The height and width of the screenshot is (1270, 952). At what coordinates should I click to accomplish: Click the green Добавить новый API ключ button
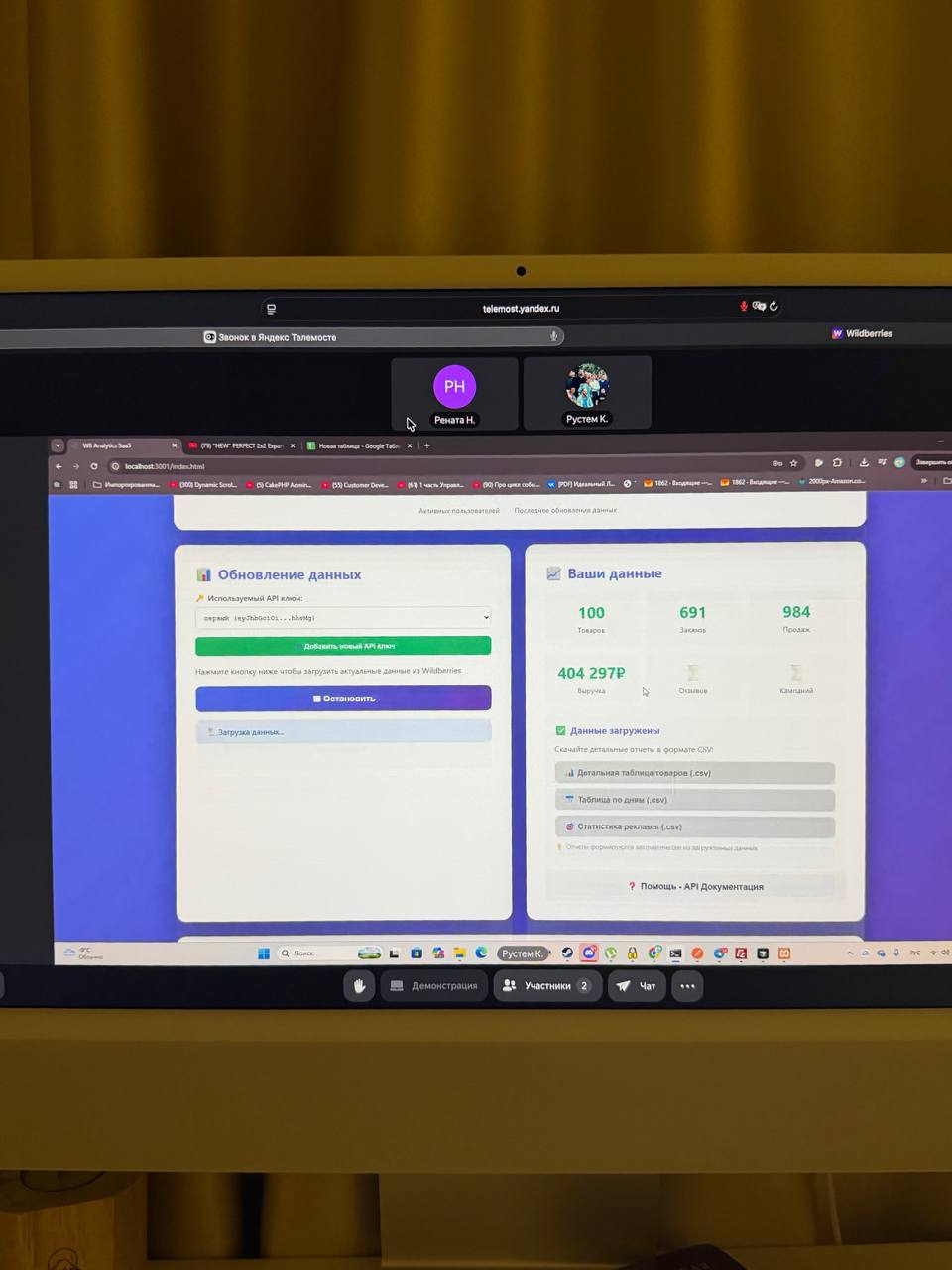[343, 646]
